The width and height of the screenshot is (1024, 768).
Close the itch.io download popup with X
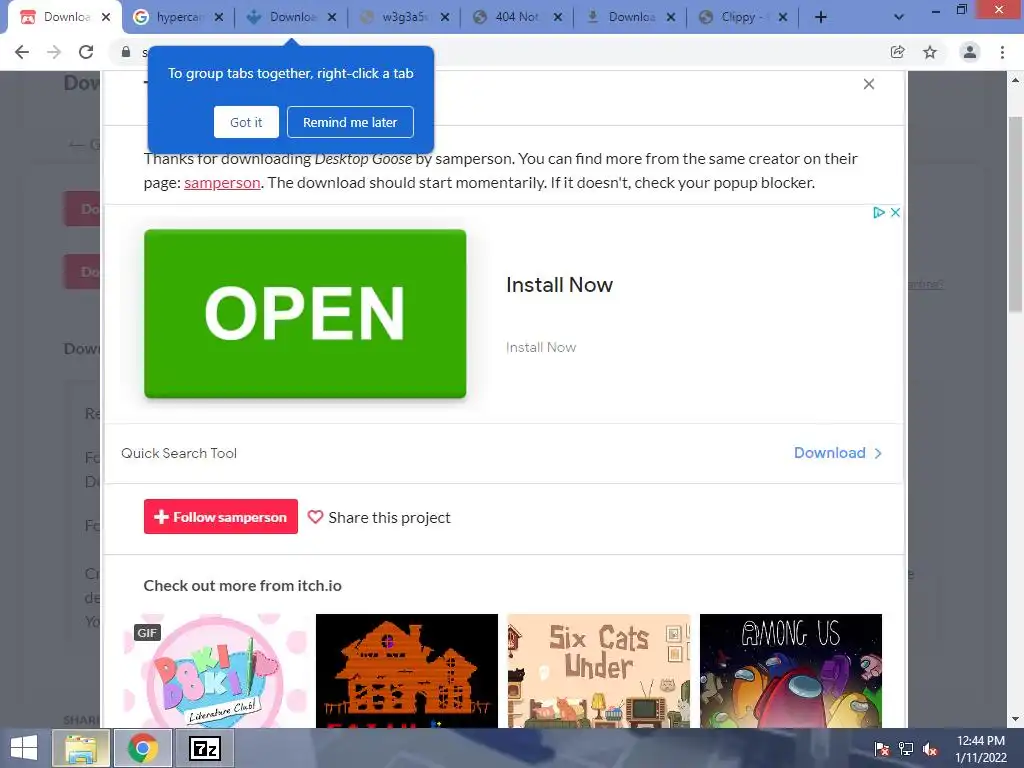869,84
